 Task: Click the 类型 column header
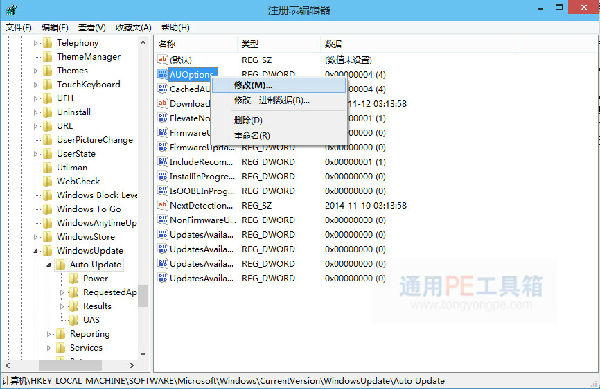tap(279, 44)
